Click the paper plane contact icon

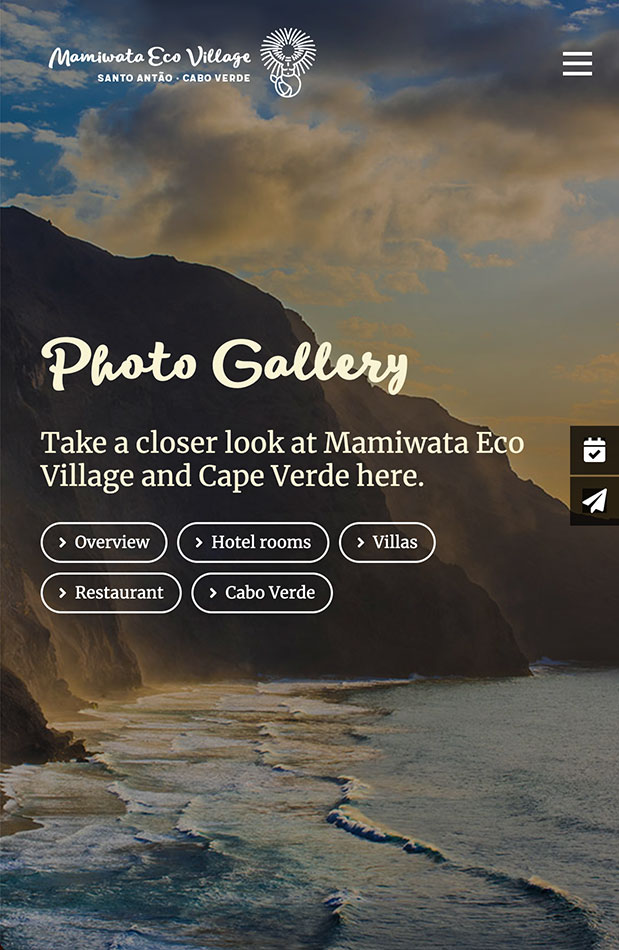(x=594, y=501)
